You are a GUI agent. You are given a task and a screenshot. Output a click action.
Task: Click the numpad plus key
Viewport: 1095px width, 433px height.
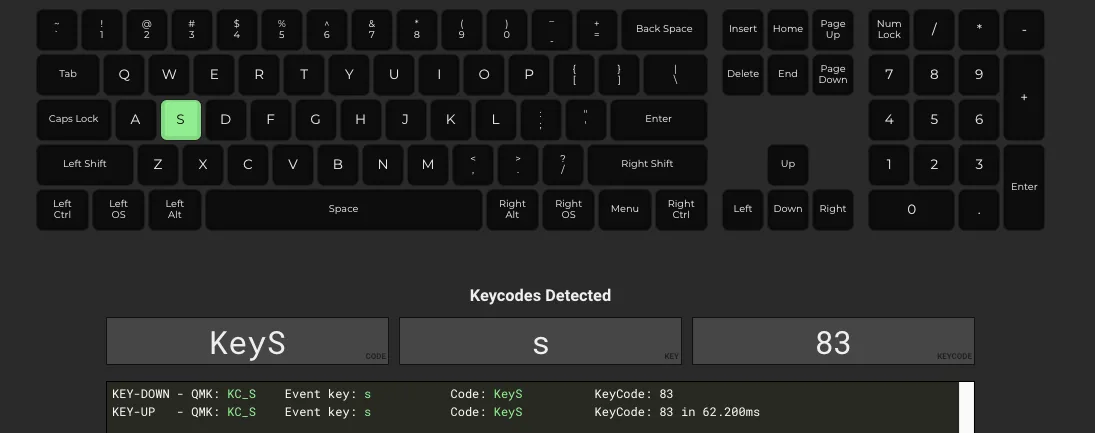[x=1023, y=97]
